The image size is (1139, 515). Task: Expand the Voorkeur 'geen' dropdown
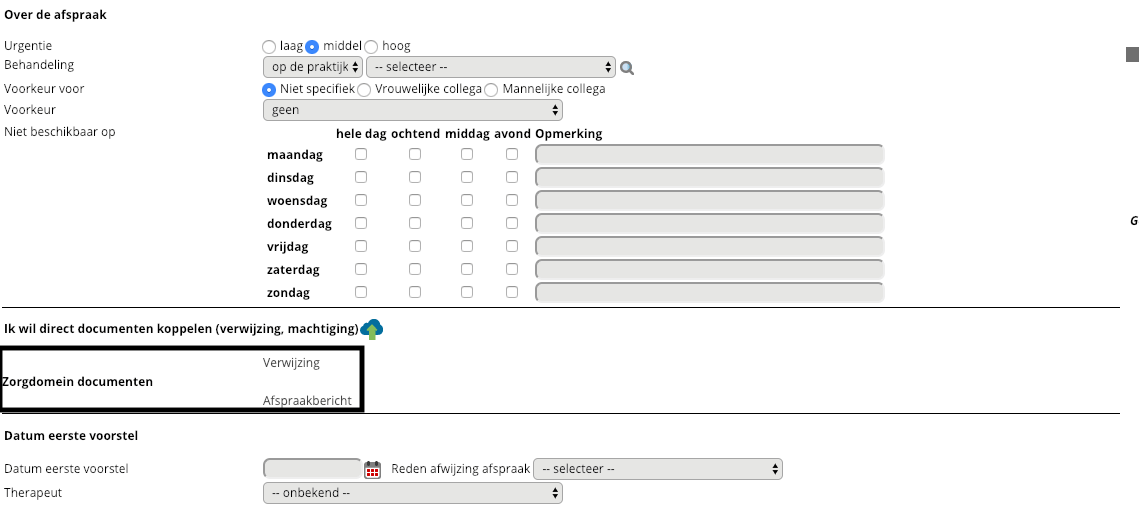[x=412, y=110]
